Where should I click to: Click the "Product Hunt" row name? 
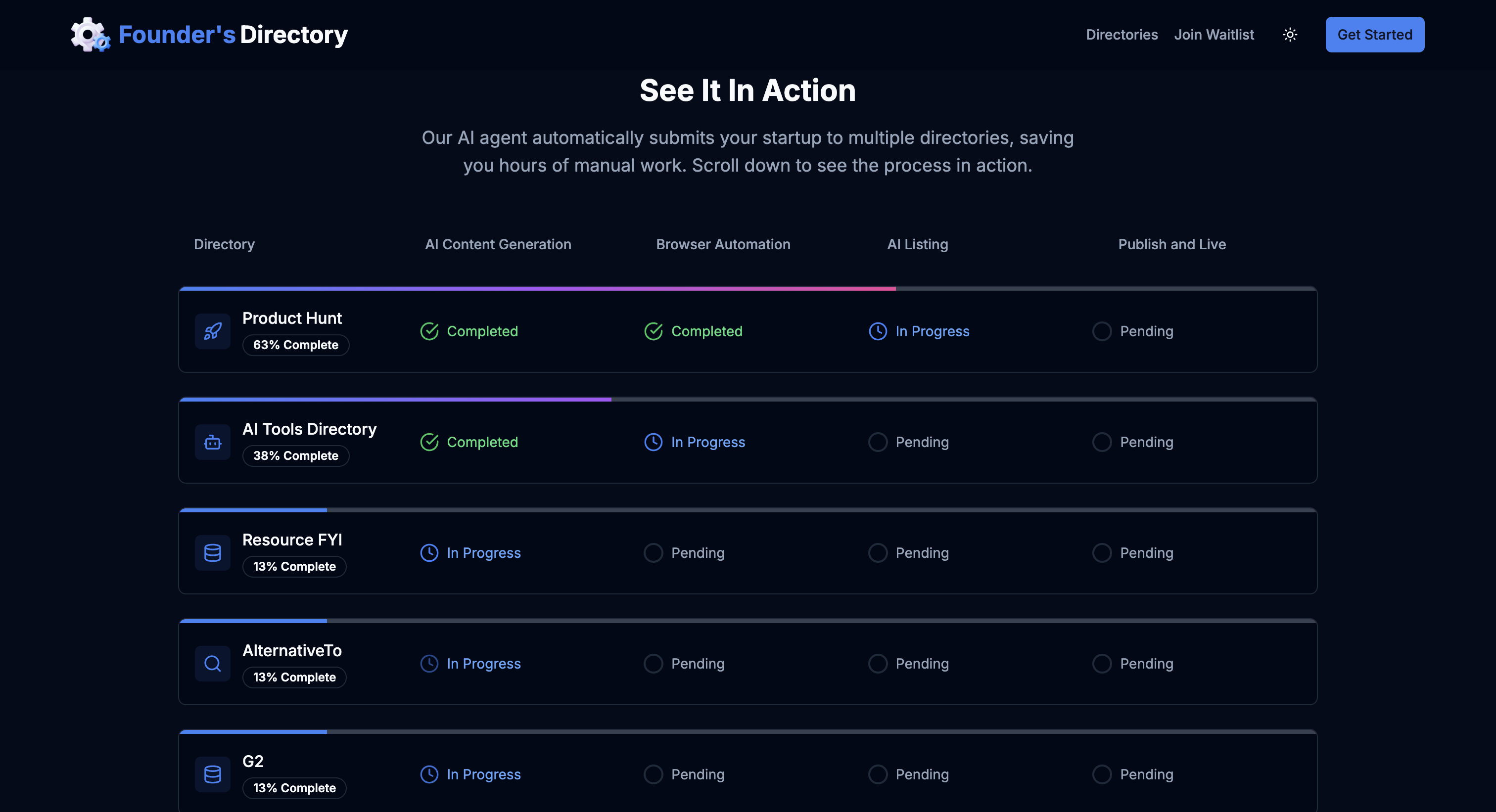(x=292, y=318)
